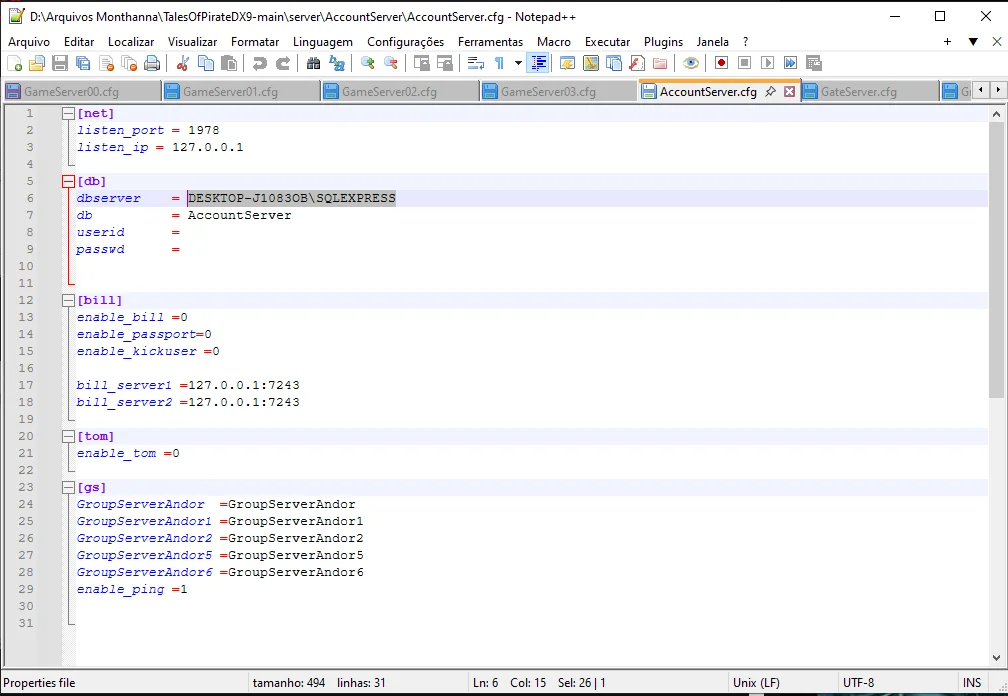Viewport: 1008px width, 696px height.
Task: Switch to the GameServer02.cfg tab
Action: tap(388, 91)
